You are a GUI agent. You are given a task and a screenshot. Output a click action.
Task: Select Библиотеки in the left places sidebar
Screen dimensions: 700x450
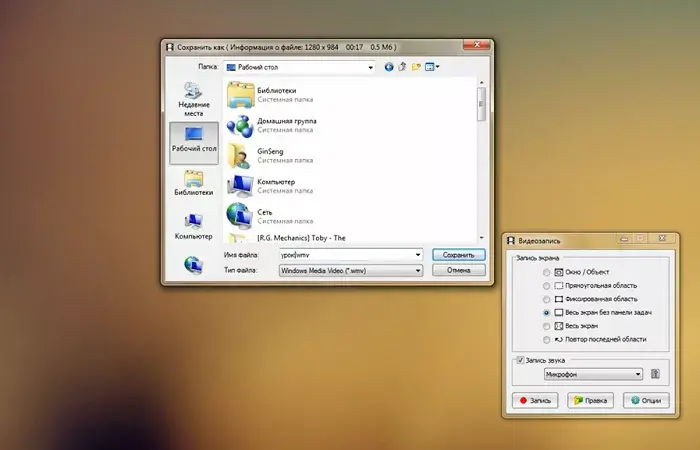pos(193,183)
